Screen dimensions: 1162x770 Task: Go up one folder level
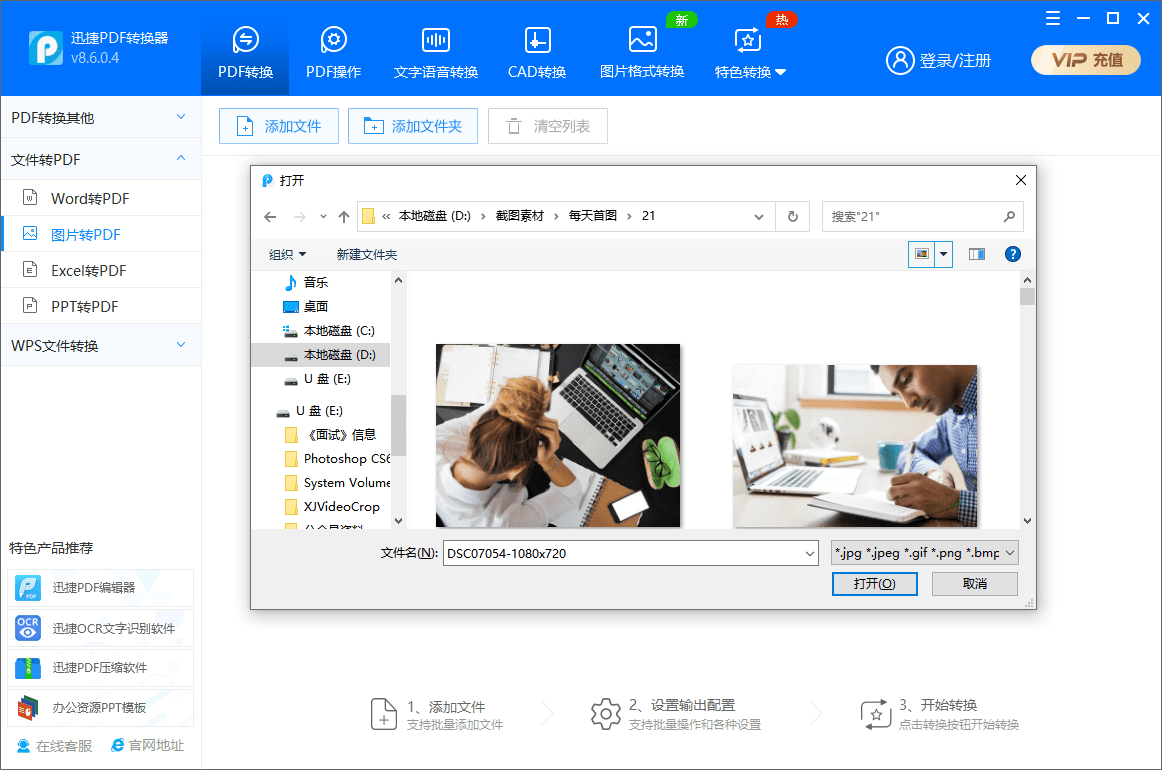point(343,216)
